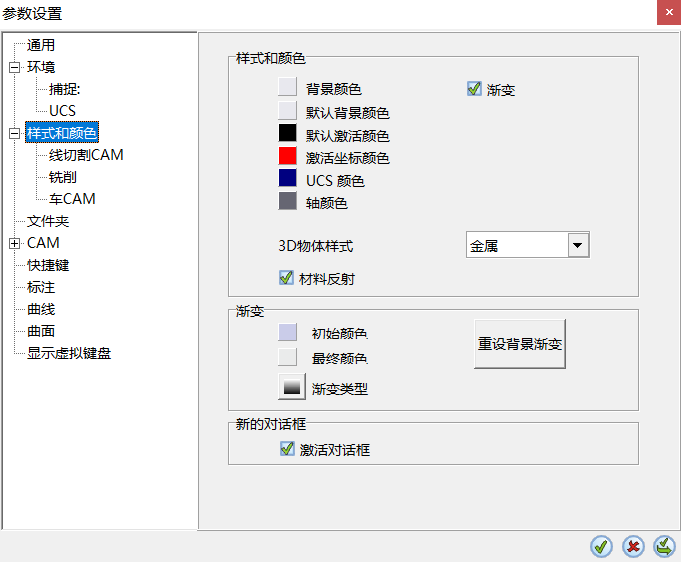This screenshot has width=681, height=562.
Task: Select 铣削 in the tree
Action: click(x=63, y=177)
